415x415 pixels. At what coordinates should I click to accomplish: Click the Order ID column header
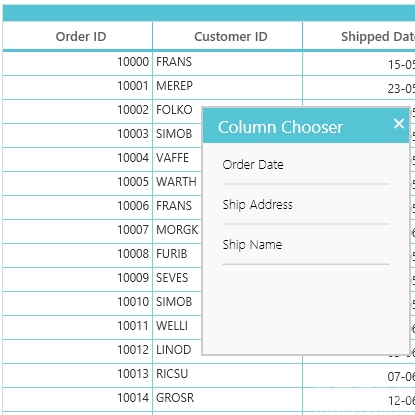tap(78, 36)
